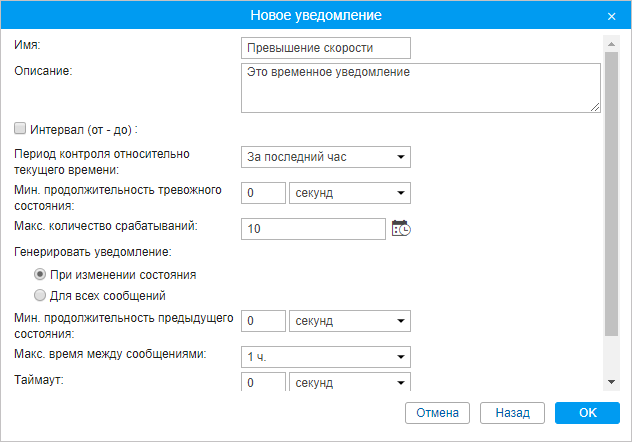The width and height of the screenshot is (632, 442).
Task: Open units dropdown for min alarm duration
Action: [349, 193]
